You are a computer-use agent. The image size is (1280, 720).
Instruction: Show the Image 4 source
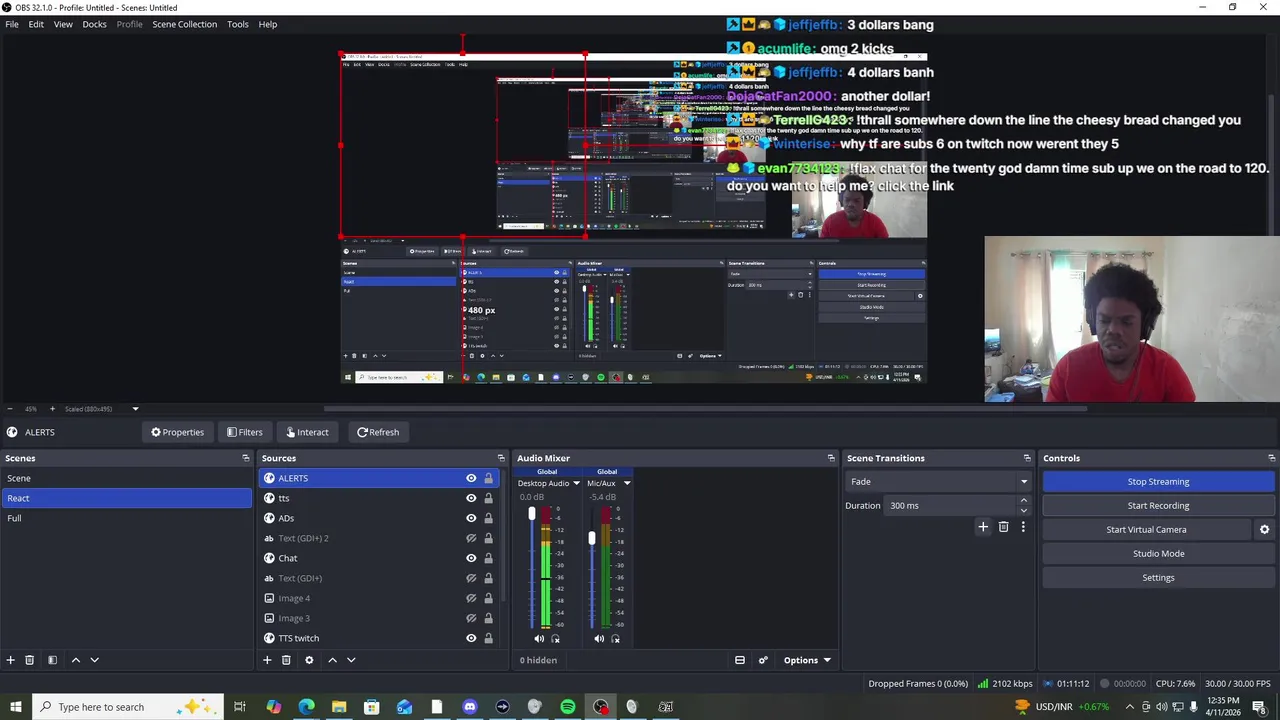click(x=471, y=598)
